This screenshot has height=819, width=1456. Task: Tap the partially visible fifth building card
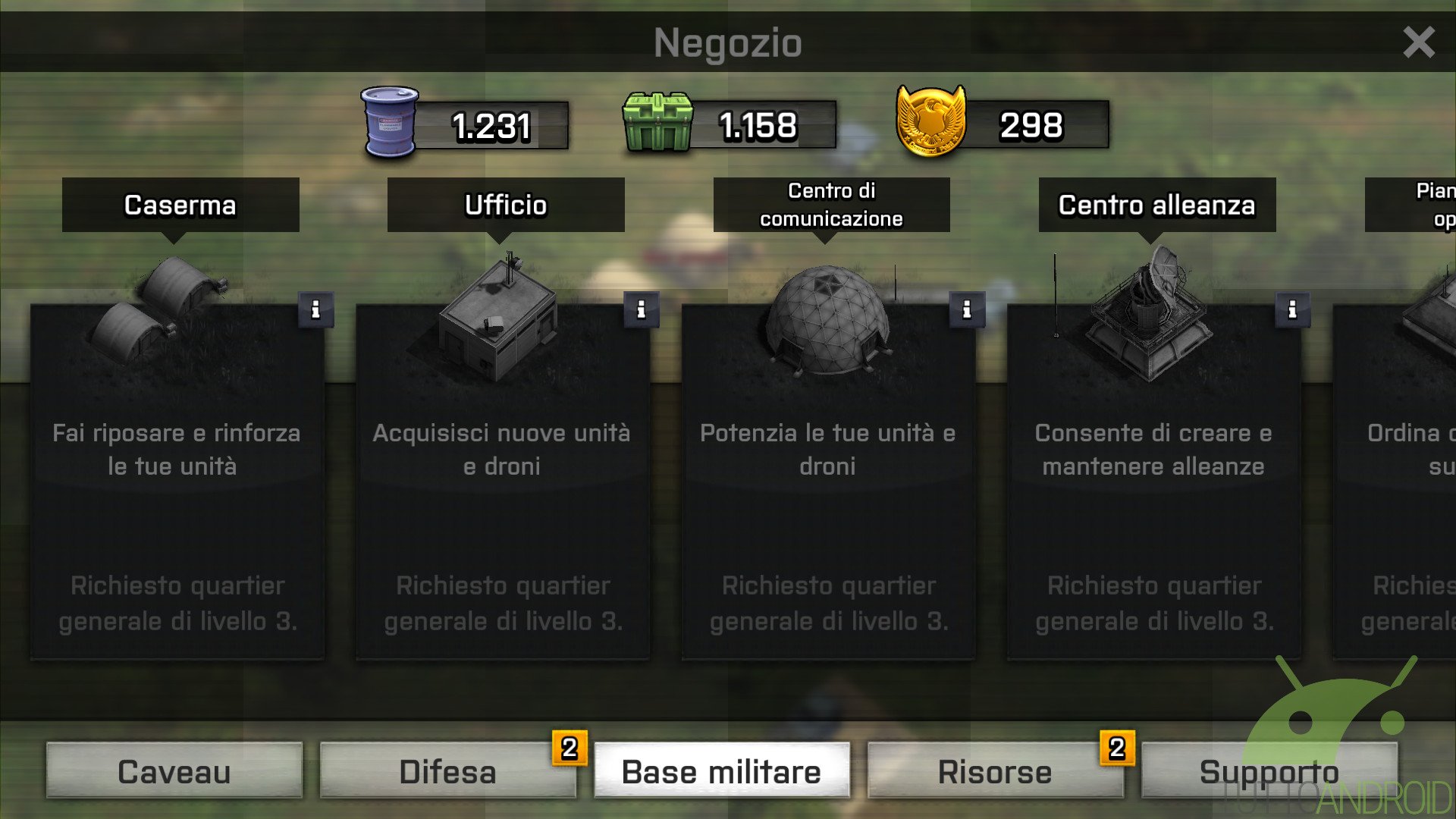click(1394, 482)
